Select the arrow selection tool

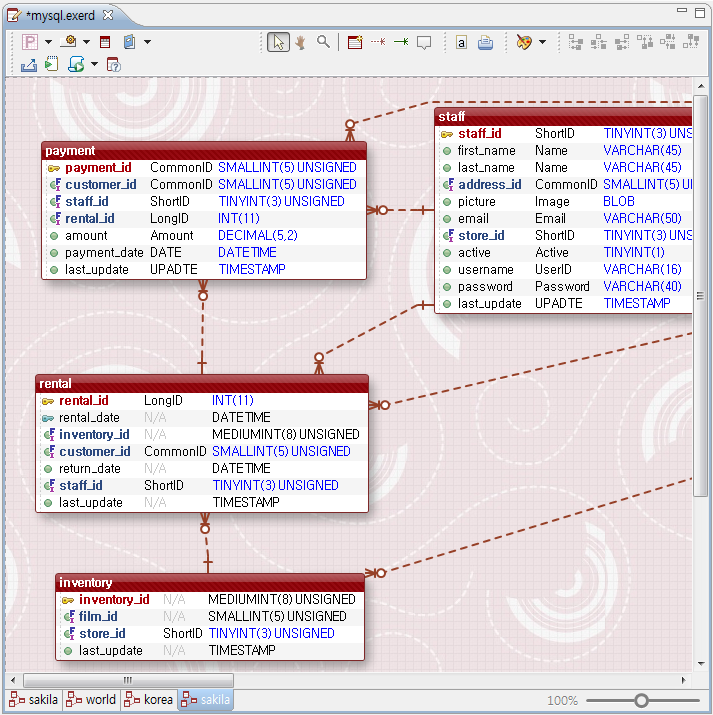click(278, 42)
